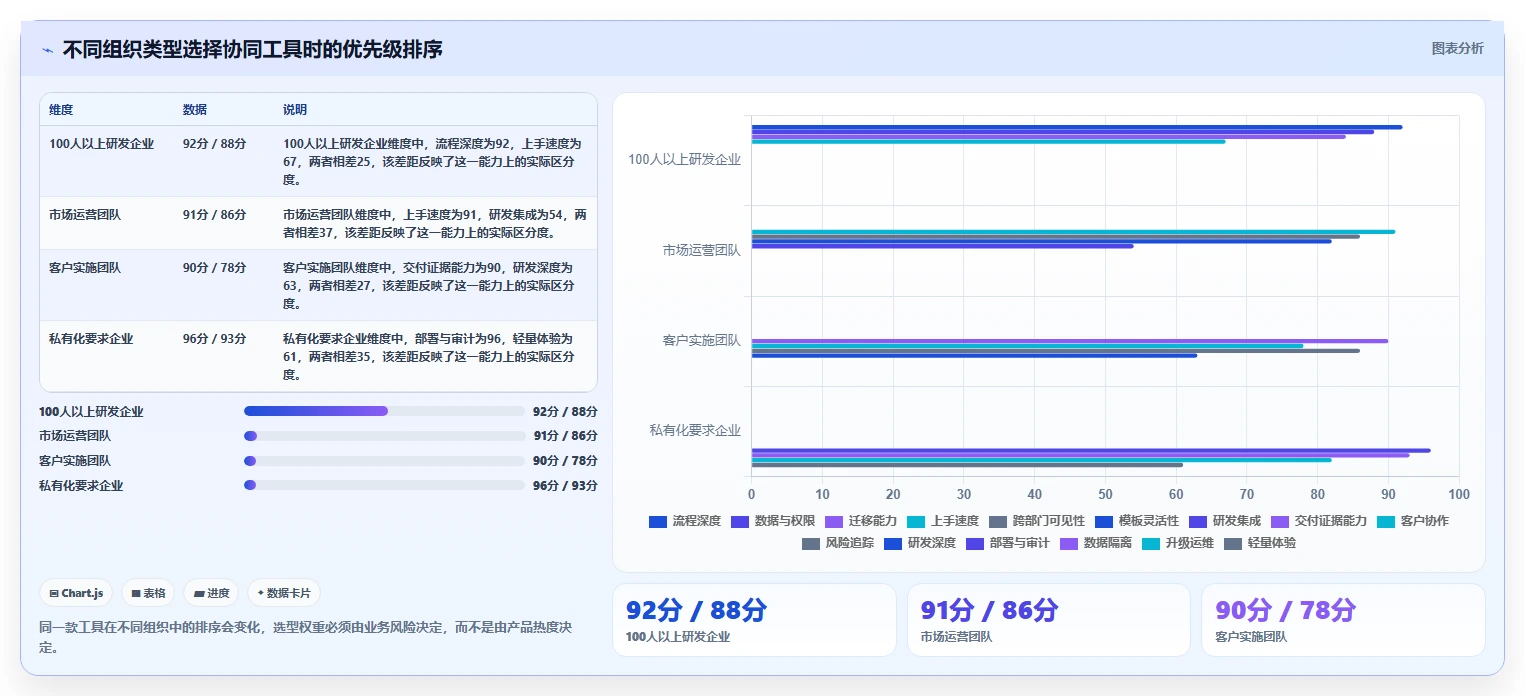Image resolution: width=1525 pixels, height=696 pixels.
Task: Click the 维度 column header
Action: click(61, 109)
